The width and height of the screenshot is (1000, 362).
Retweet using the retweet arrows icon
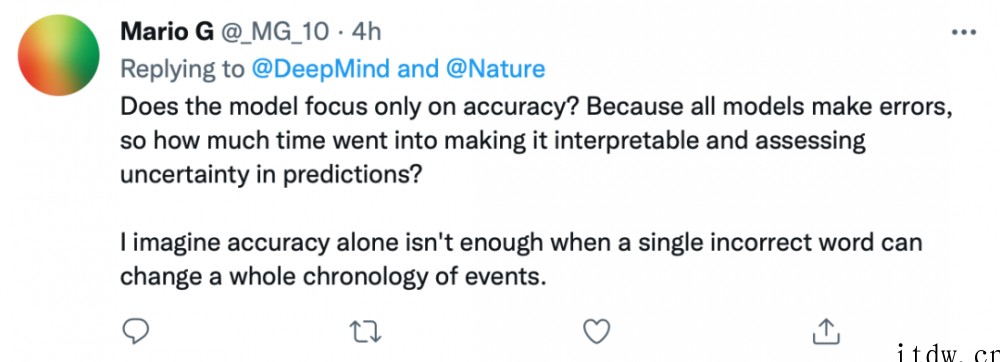coord(365,331)
